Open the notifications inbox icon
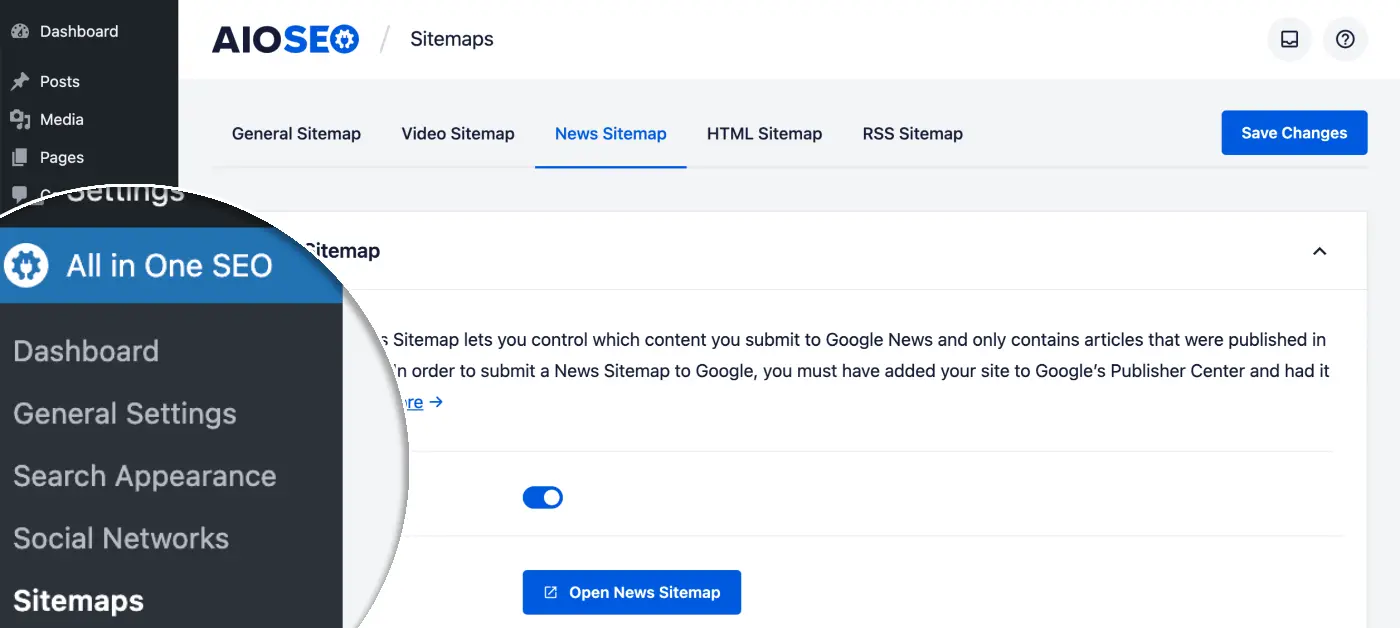1400x628 pixels. [x=1289, y=39]
